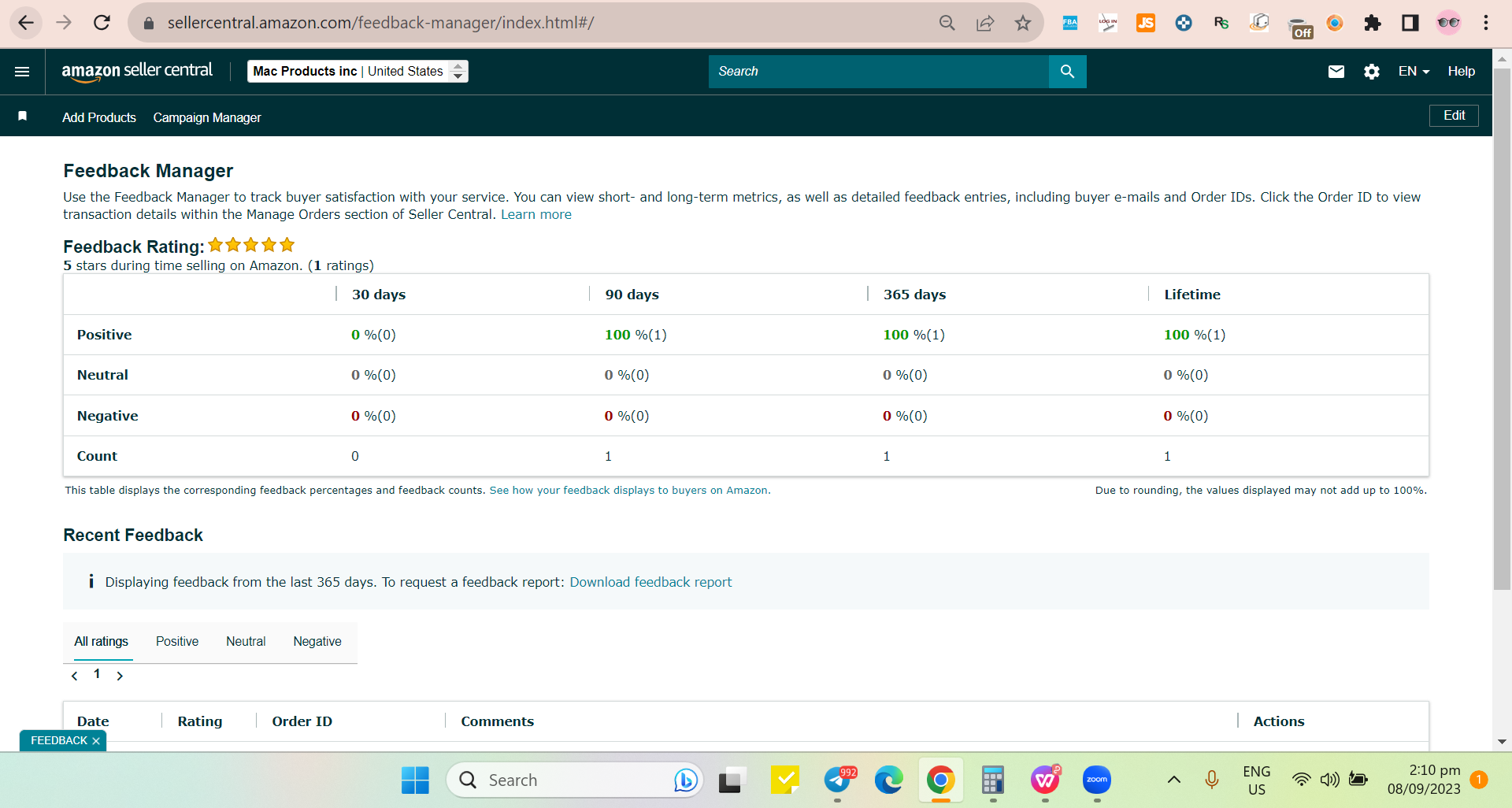Open Telegram from the taskbar
Viewport: 1512px width, 808px height.
(839, 780)
